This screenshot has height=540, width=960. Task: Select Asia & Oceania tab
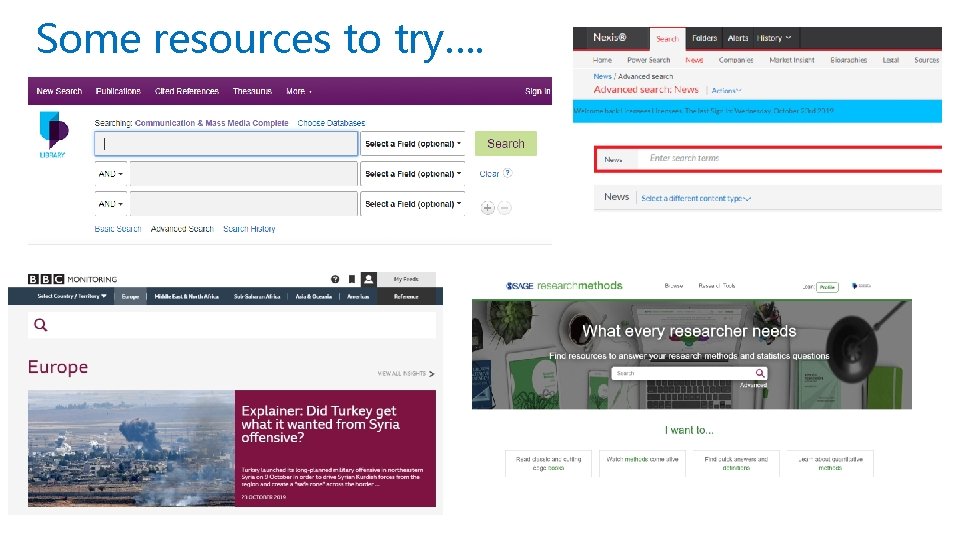[x=313, y=296]
